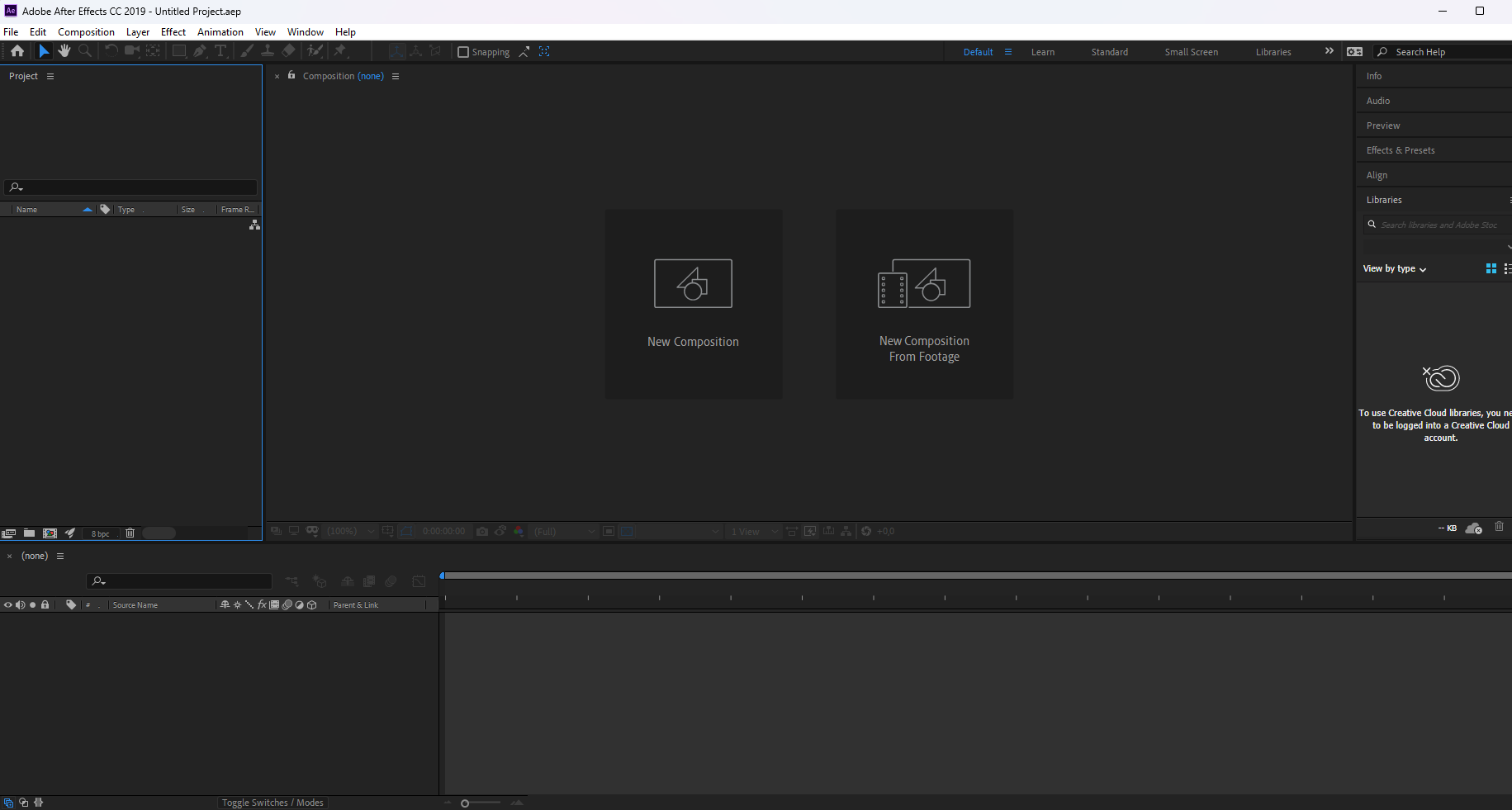Select the Pen tool

tap(200, 50)
